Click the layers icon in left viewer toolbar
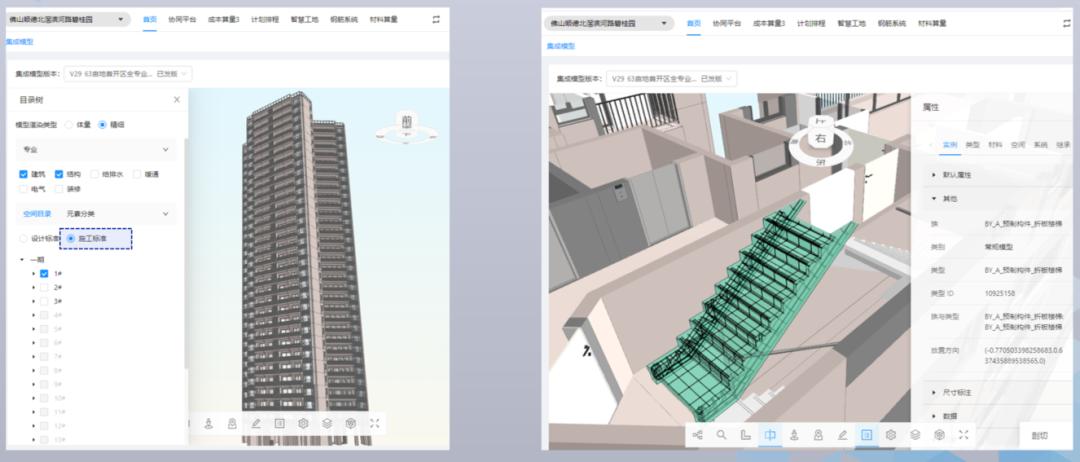Screen dimensions: 1080x462 pos(327,424)
